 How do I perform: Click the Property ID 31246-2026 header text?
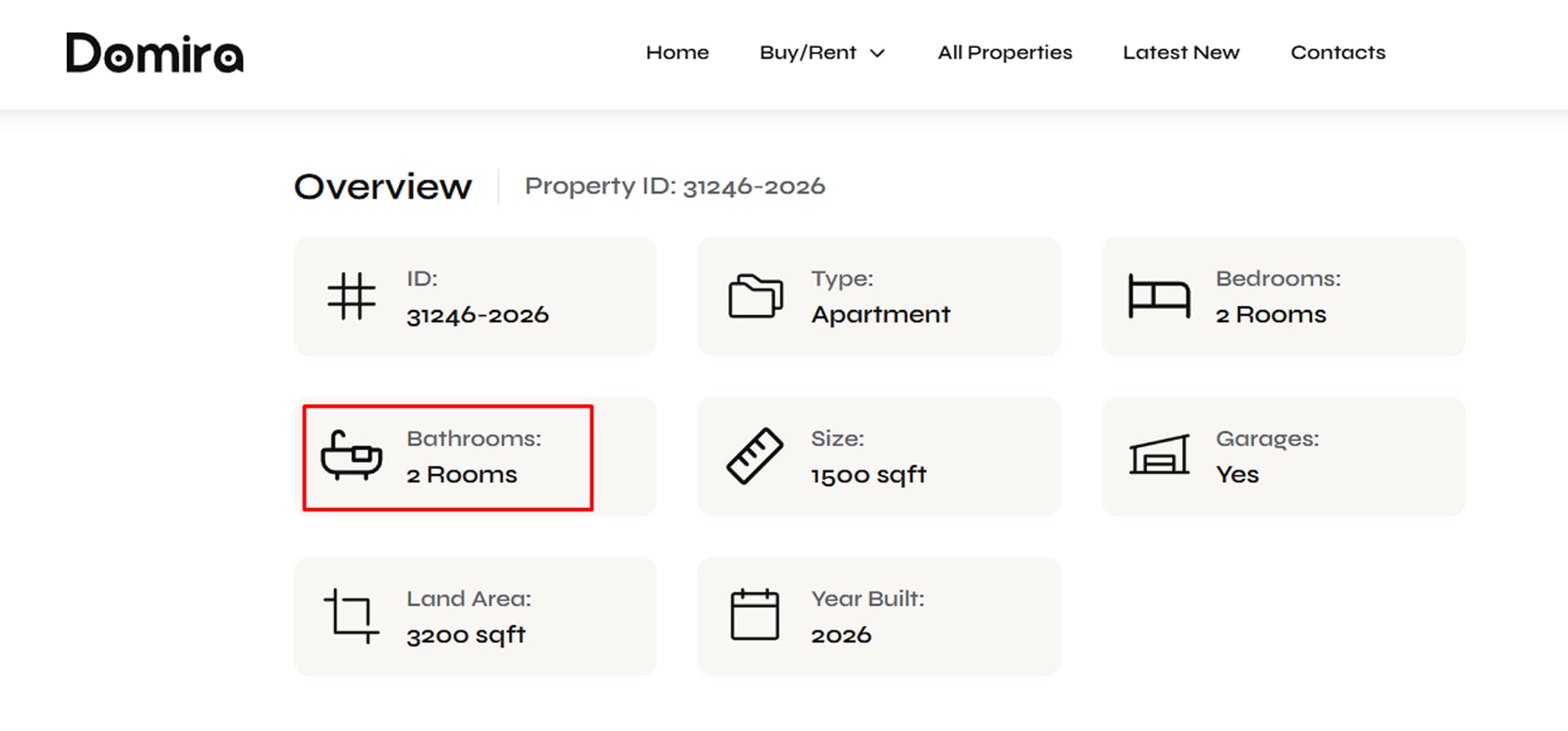tap(674, 186)
